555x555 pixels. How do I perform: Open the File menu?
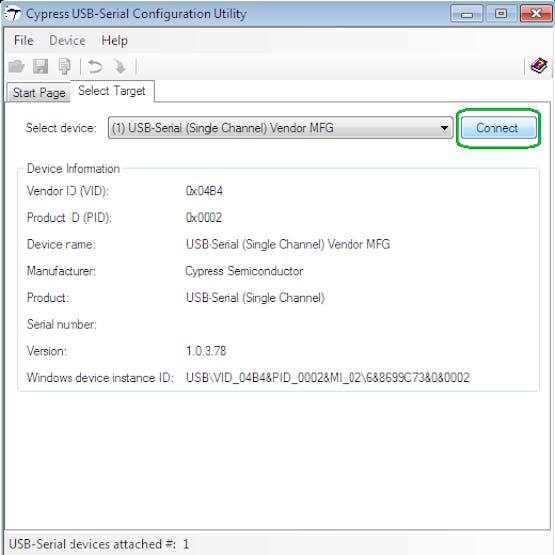[x=24, y=40]
